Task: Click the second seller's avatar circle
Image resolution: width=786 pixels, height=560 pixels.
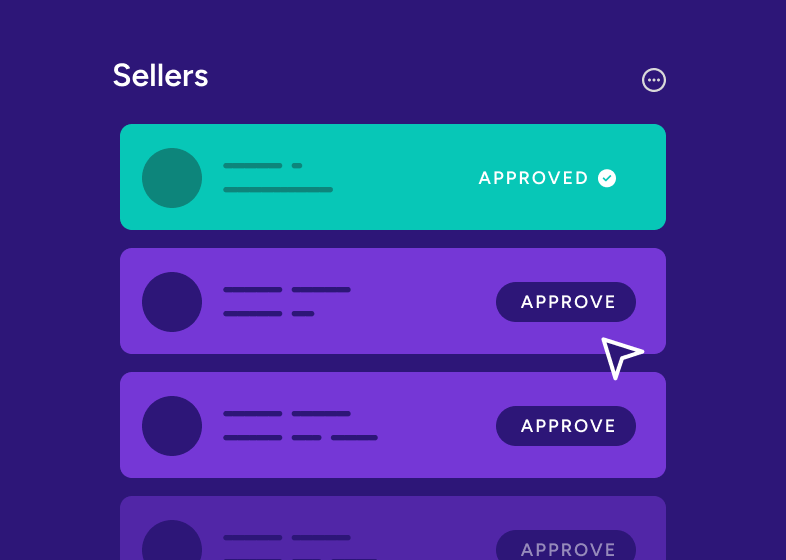Action: [172, 302]
